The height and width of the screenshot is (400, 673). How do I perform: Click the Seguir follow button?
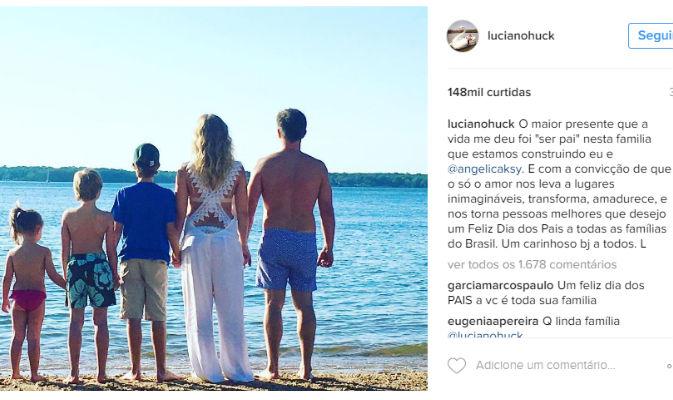[651, 36]
